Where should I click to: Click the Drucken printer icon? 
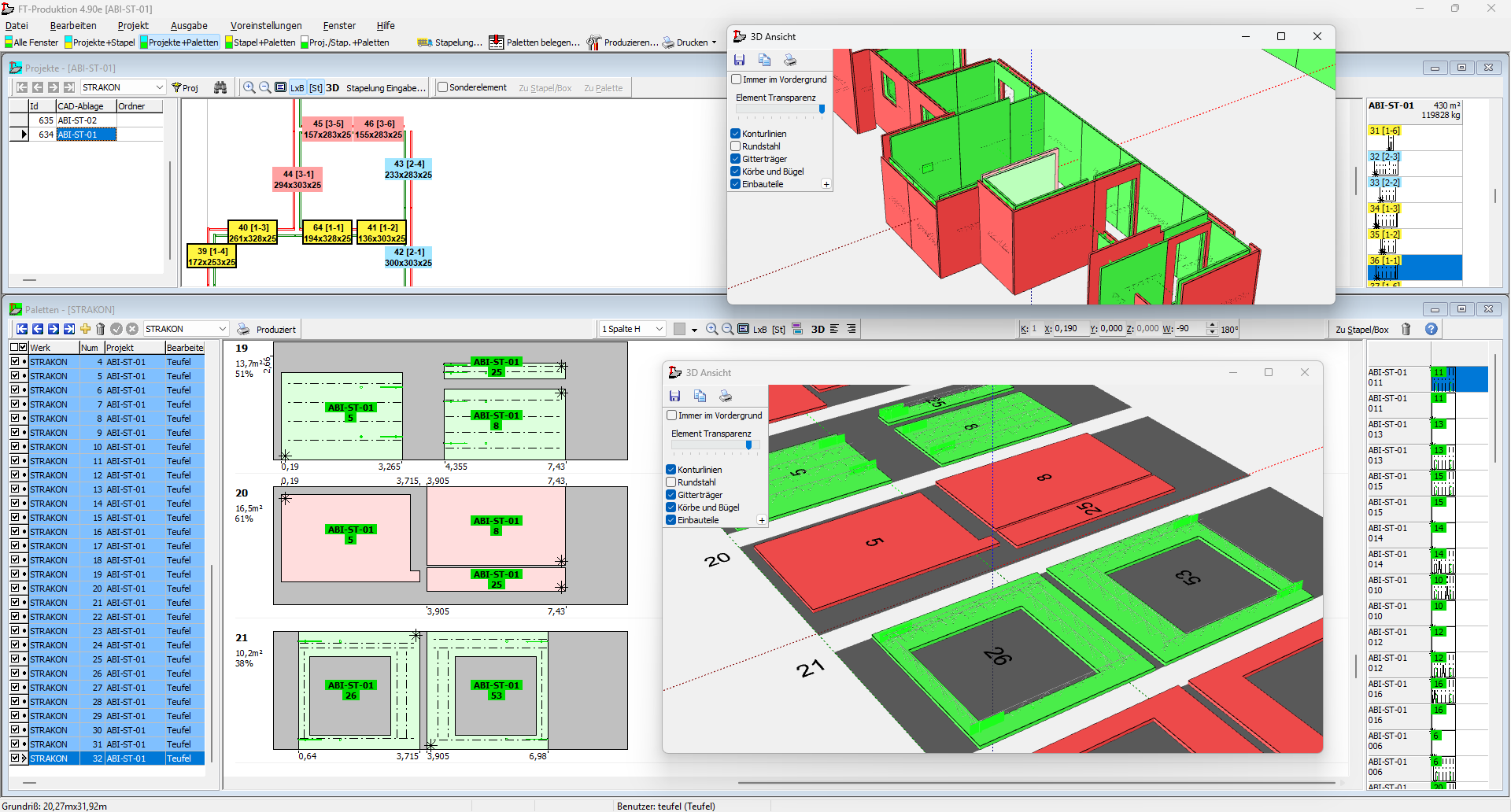click(668, 42)
